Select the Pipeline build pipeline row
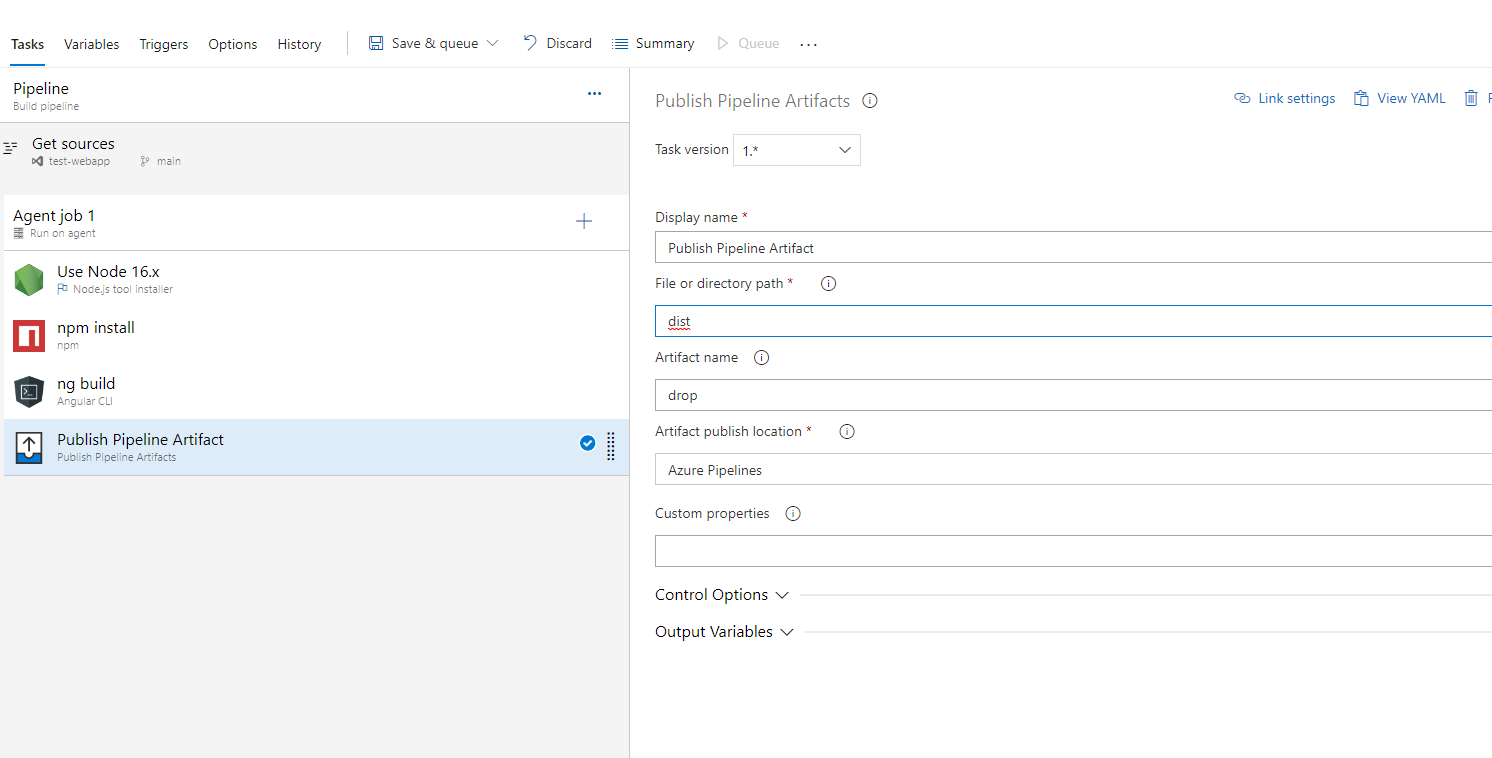This screenshot has width=1492, height=758. (x=315, y=95)
